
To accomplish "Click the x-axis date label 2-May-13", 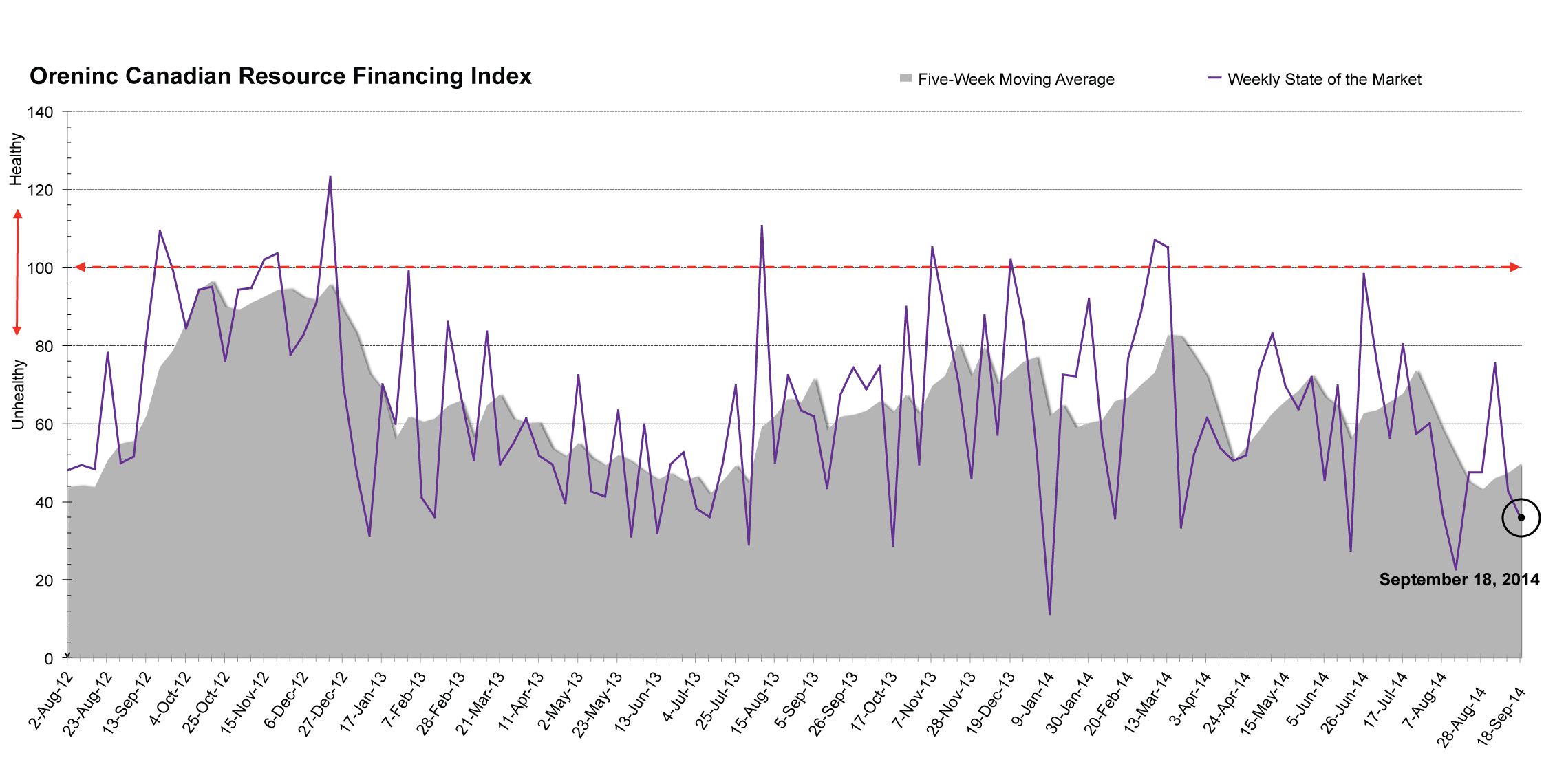I will pos(559,700).
